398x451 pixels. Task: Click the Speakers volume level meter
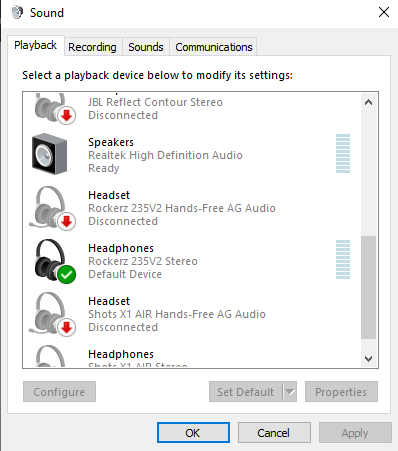pos(343,153)
